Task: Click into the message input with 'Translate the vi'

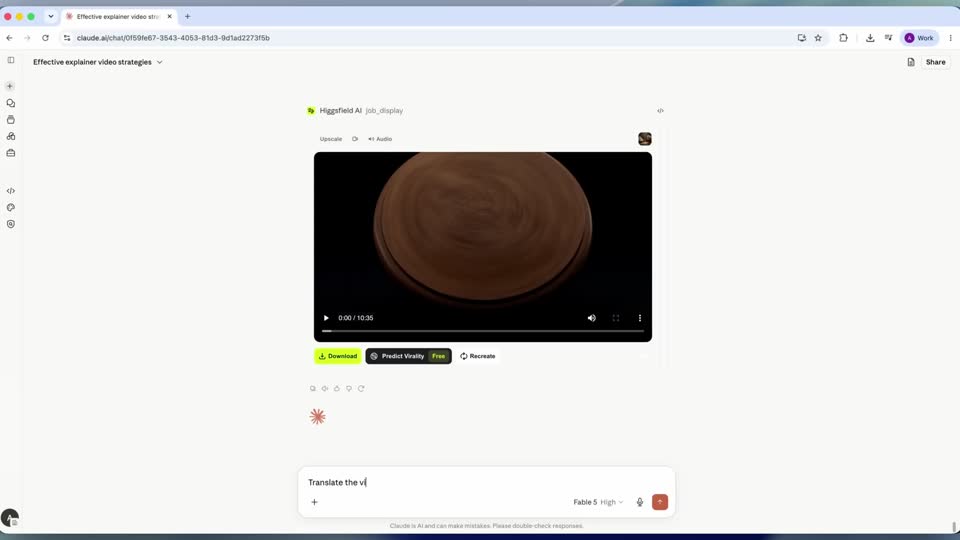Action: (x=486, y=482)
